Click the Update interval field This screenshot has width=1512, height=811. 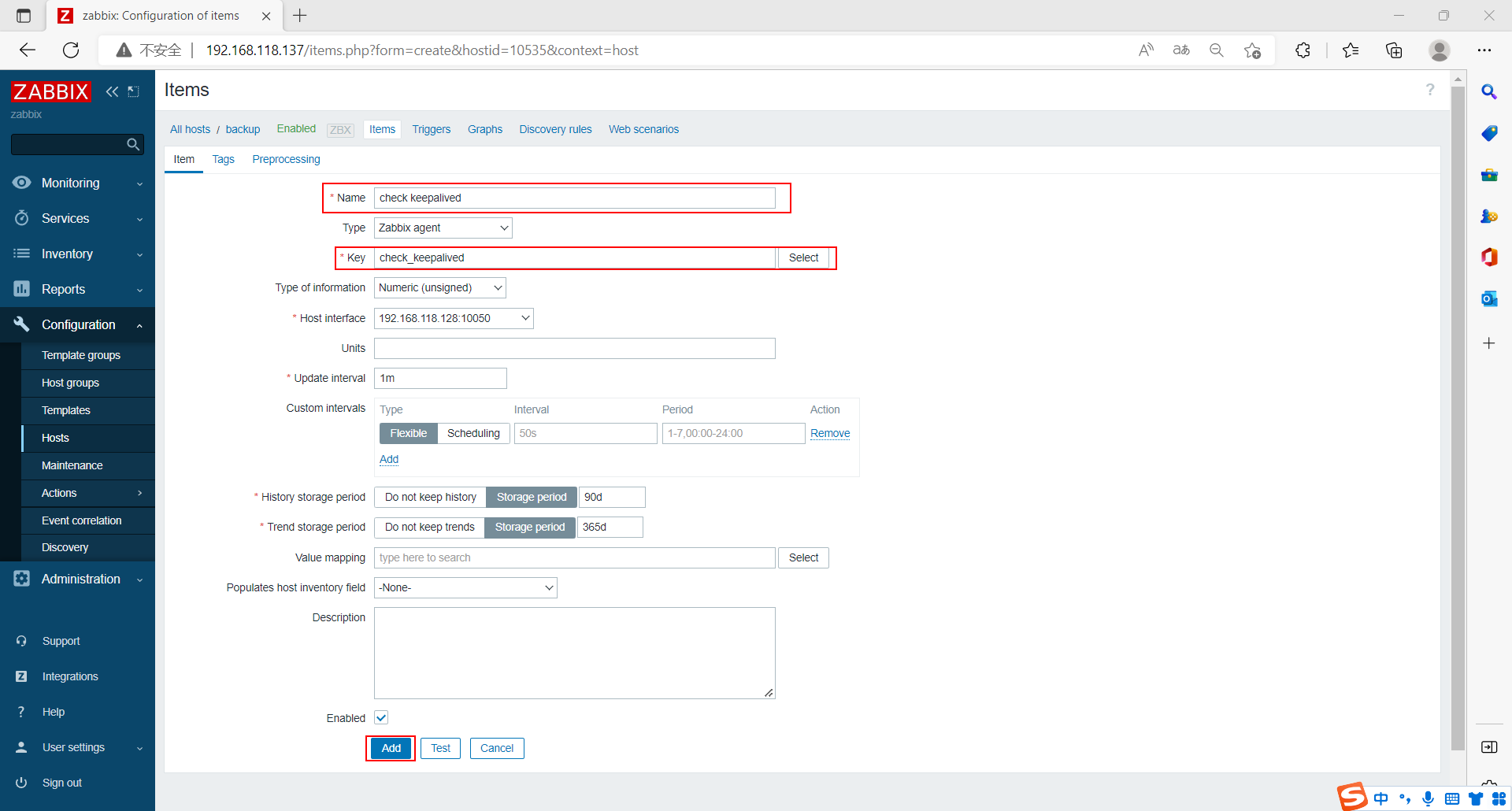(440, 378)
